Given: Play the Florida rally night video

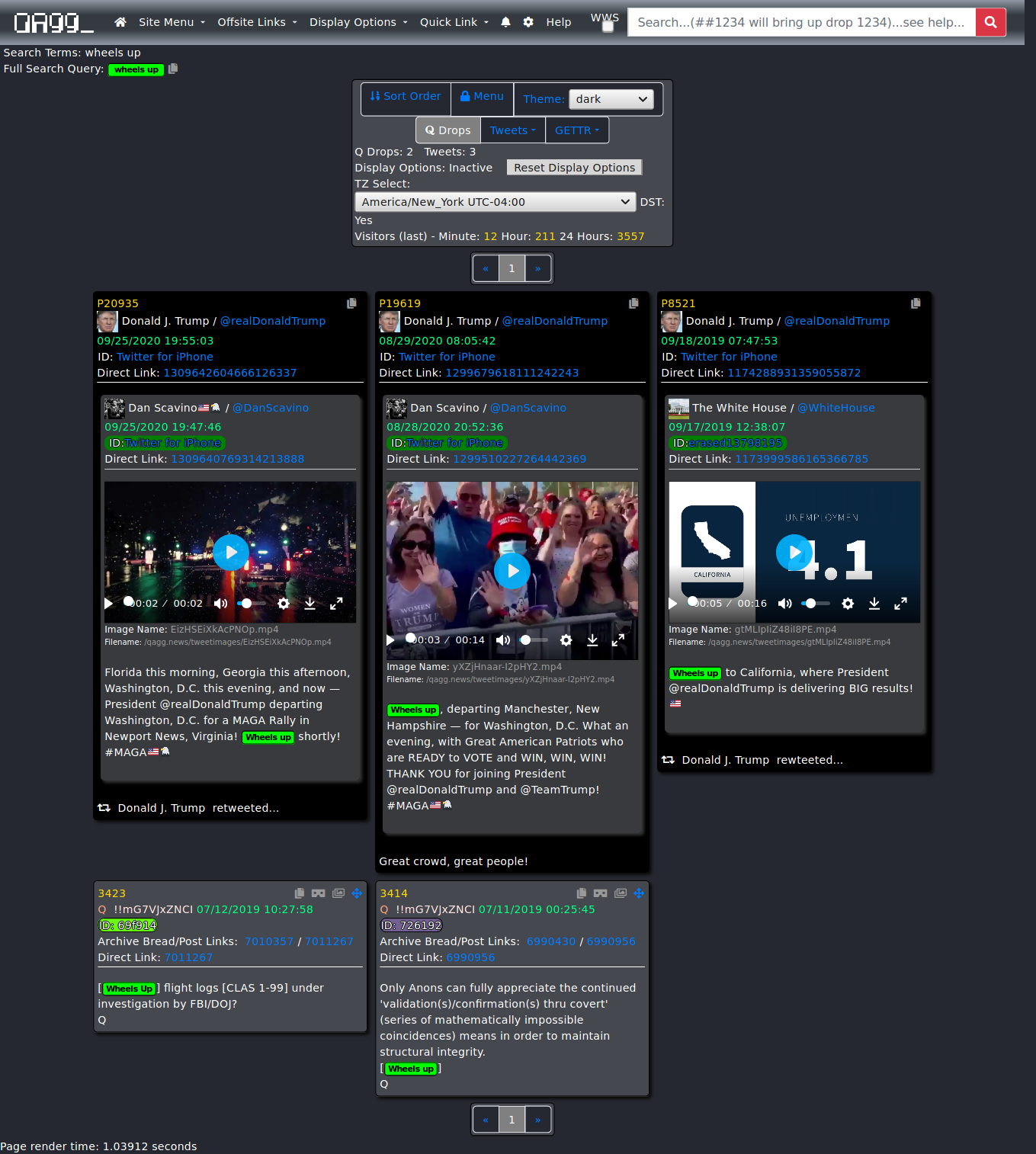Looking at the screenshot, I should point(231,553).
